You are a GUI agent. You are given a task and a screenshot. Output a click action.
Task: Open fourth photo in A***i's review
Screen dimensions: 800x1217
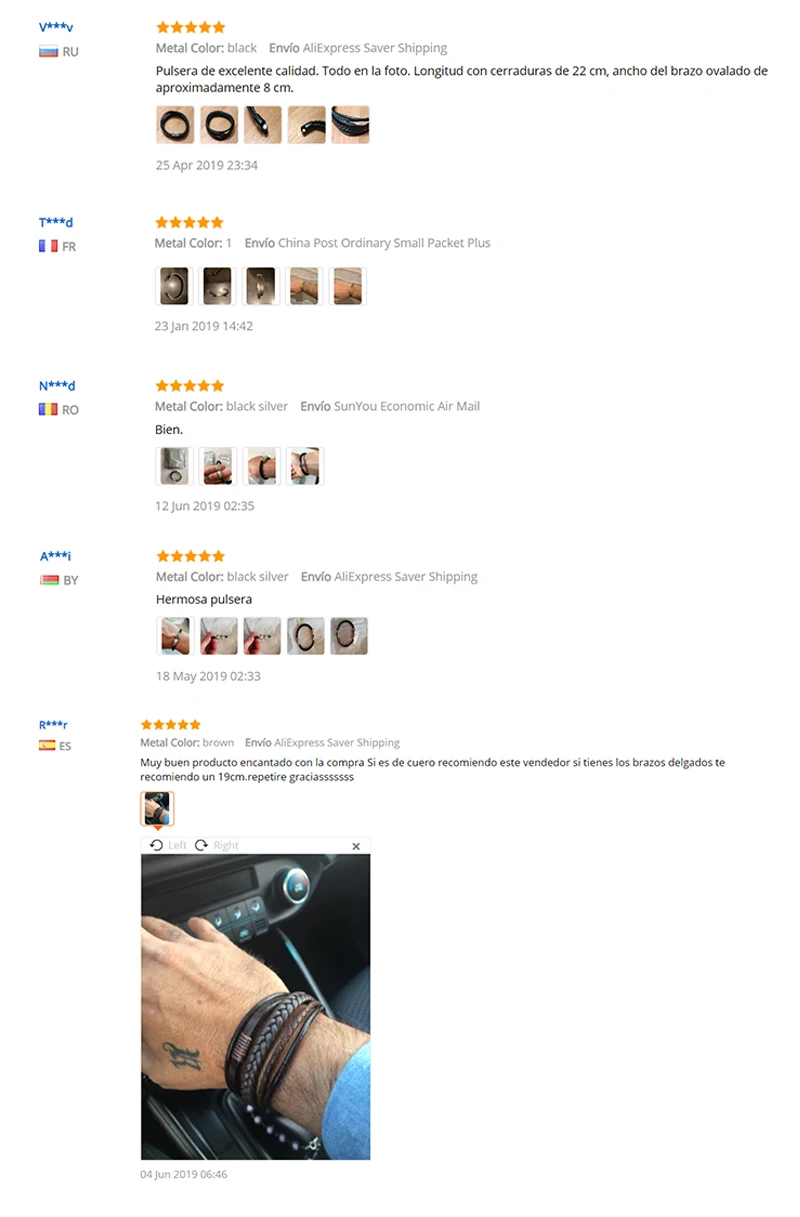[x=305, y=636]
